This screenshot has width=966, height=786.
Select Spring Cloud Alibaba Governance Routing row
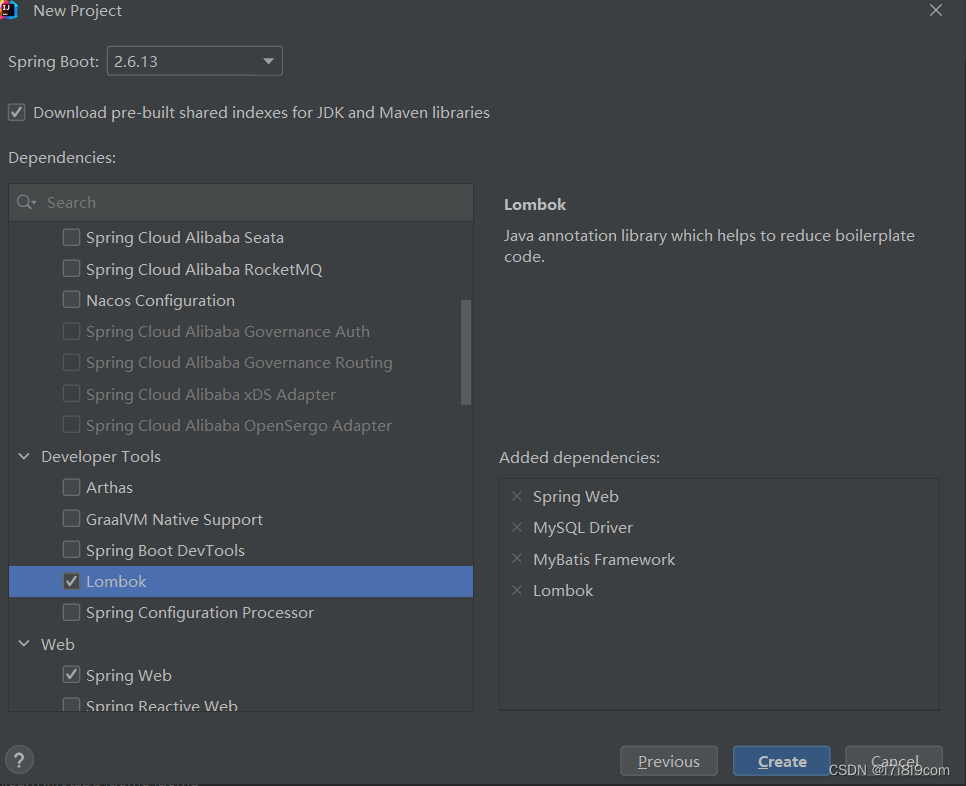click(x=241, y=363)
